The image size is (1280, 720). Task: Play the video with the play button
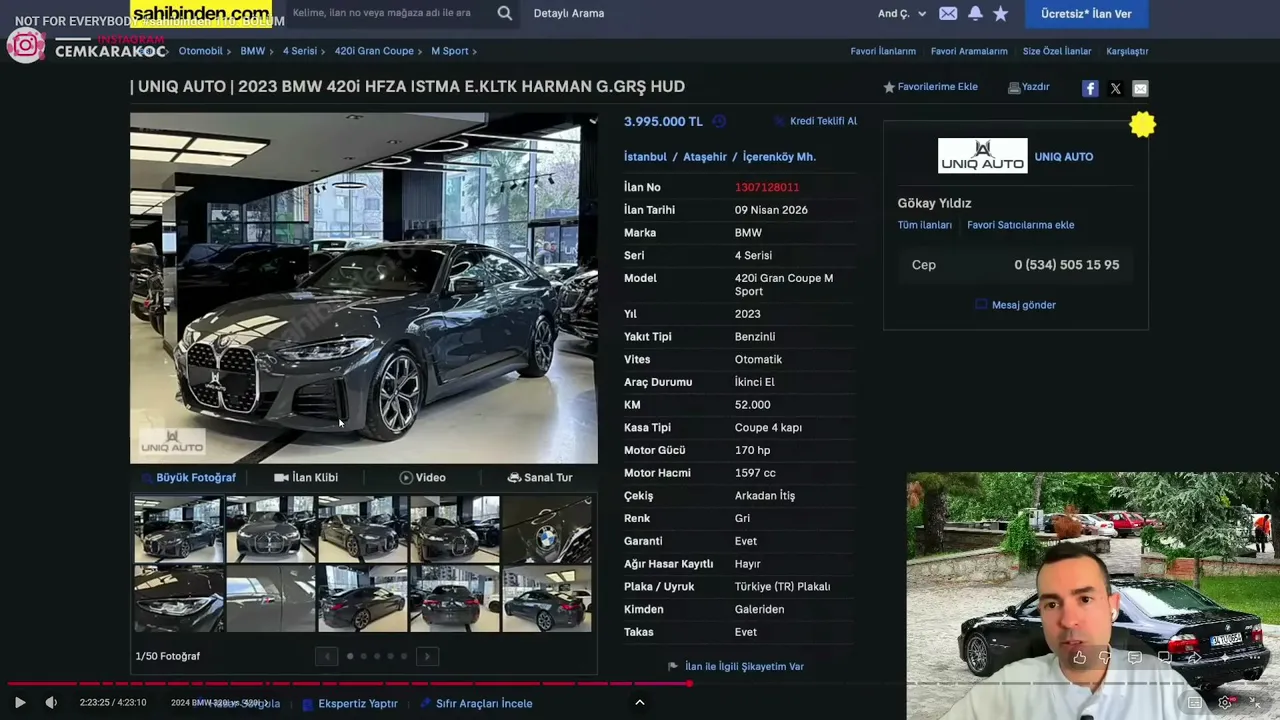[20, 703]
